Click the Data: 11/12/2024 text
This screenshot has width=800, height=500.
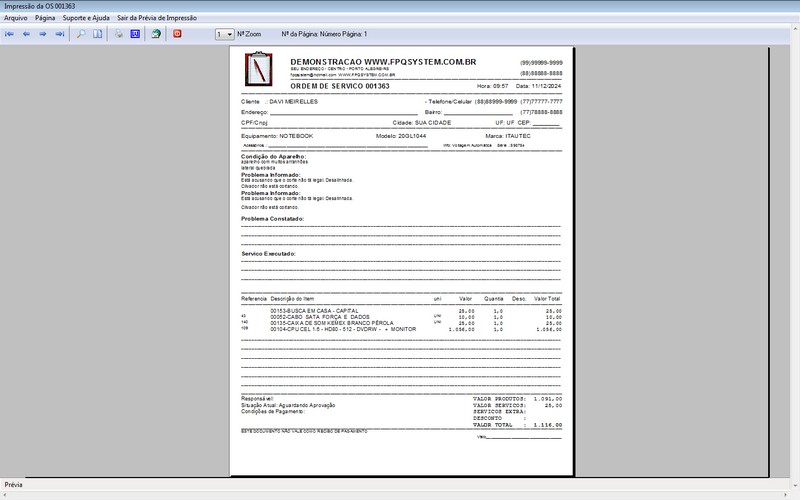point(538,86)
